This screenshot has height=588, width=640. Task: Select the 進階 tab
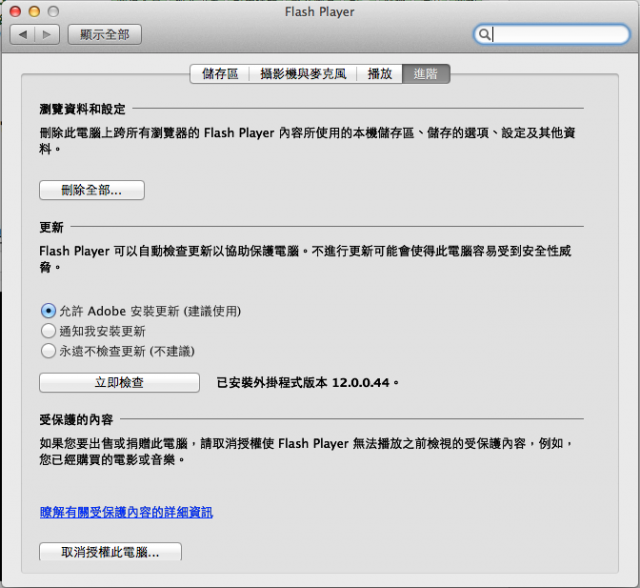tap(426, 74)
